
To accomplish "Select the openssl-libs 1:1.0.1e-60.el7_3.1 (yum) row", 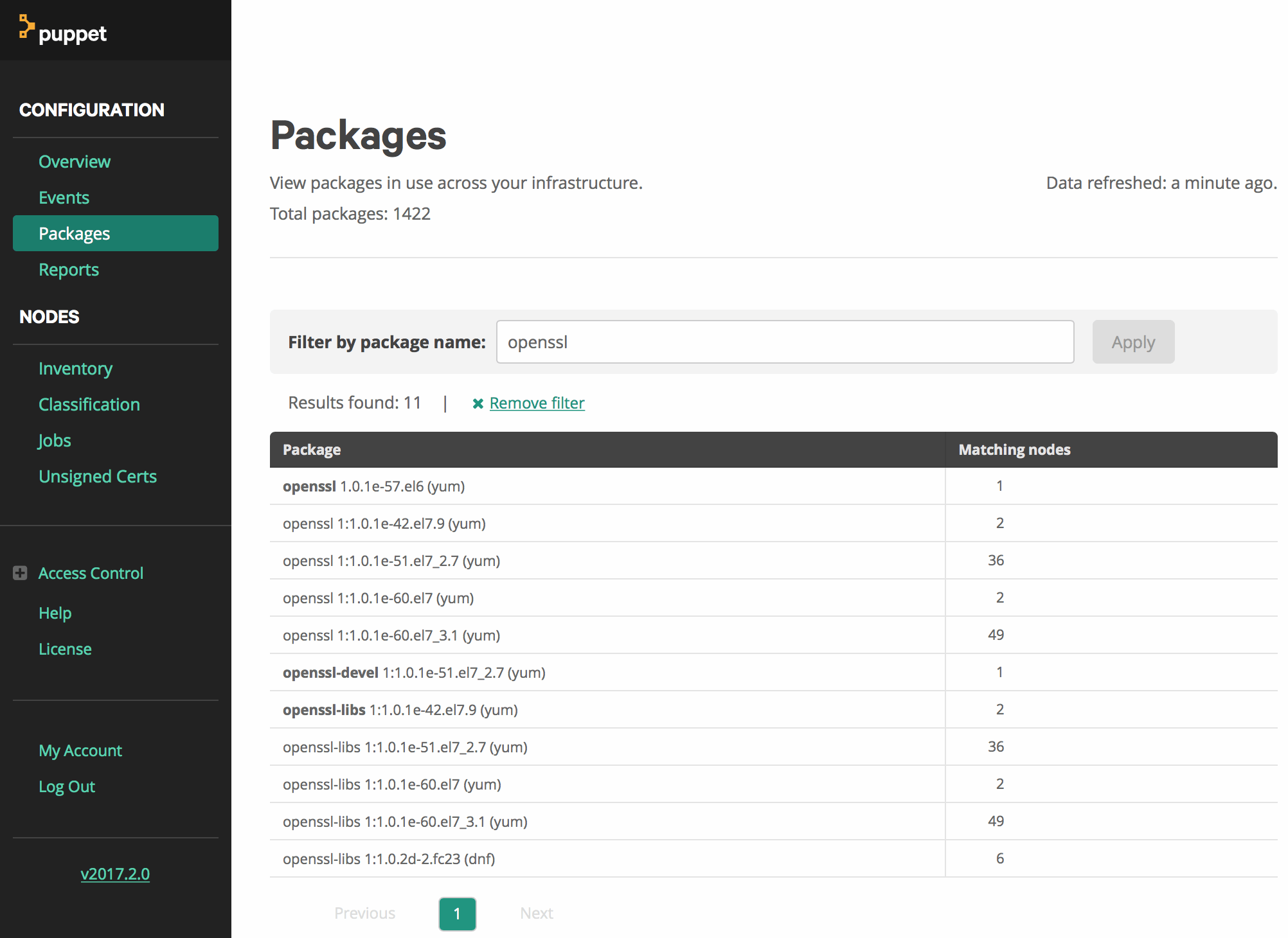I will pos(774,822).
